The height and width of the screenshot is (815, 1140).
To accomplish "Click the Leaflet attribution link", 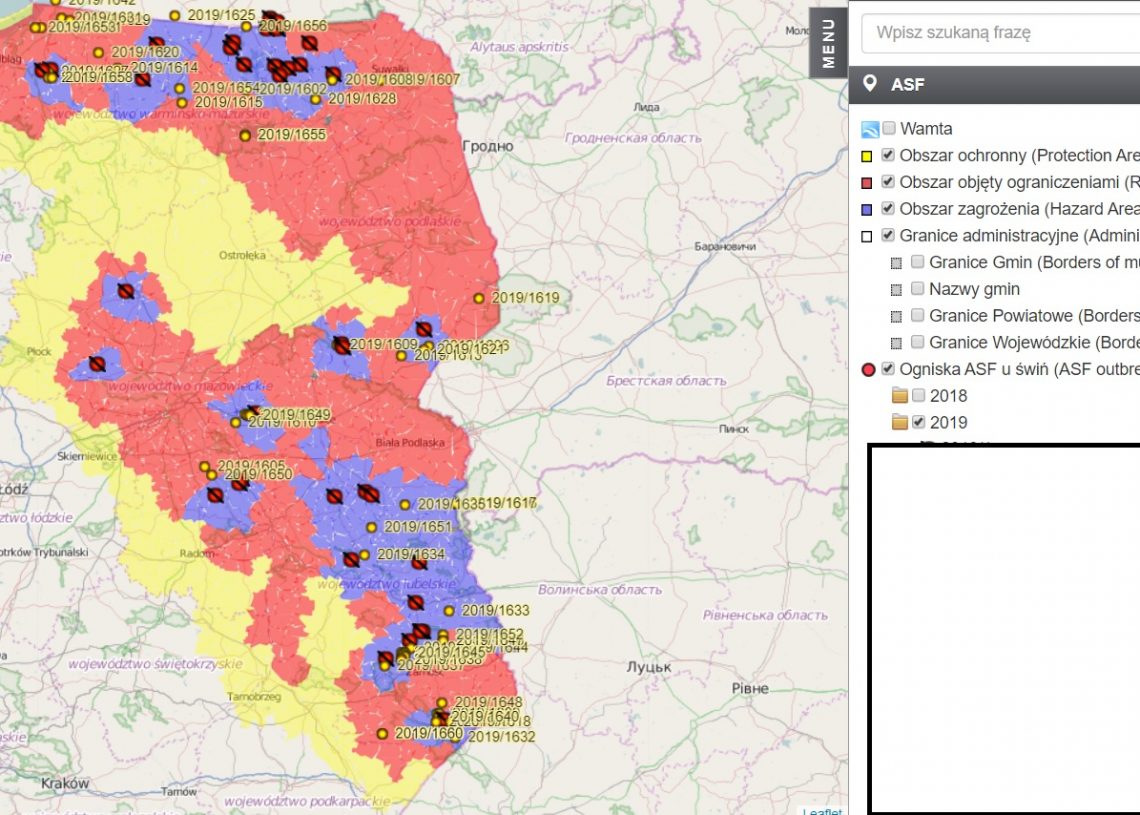I will (x=822, y=811).
